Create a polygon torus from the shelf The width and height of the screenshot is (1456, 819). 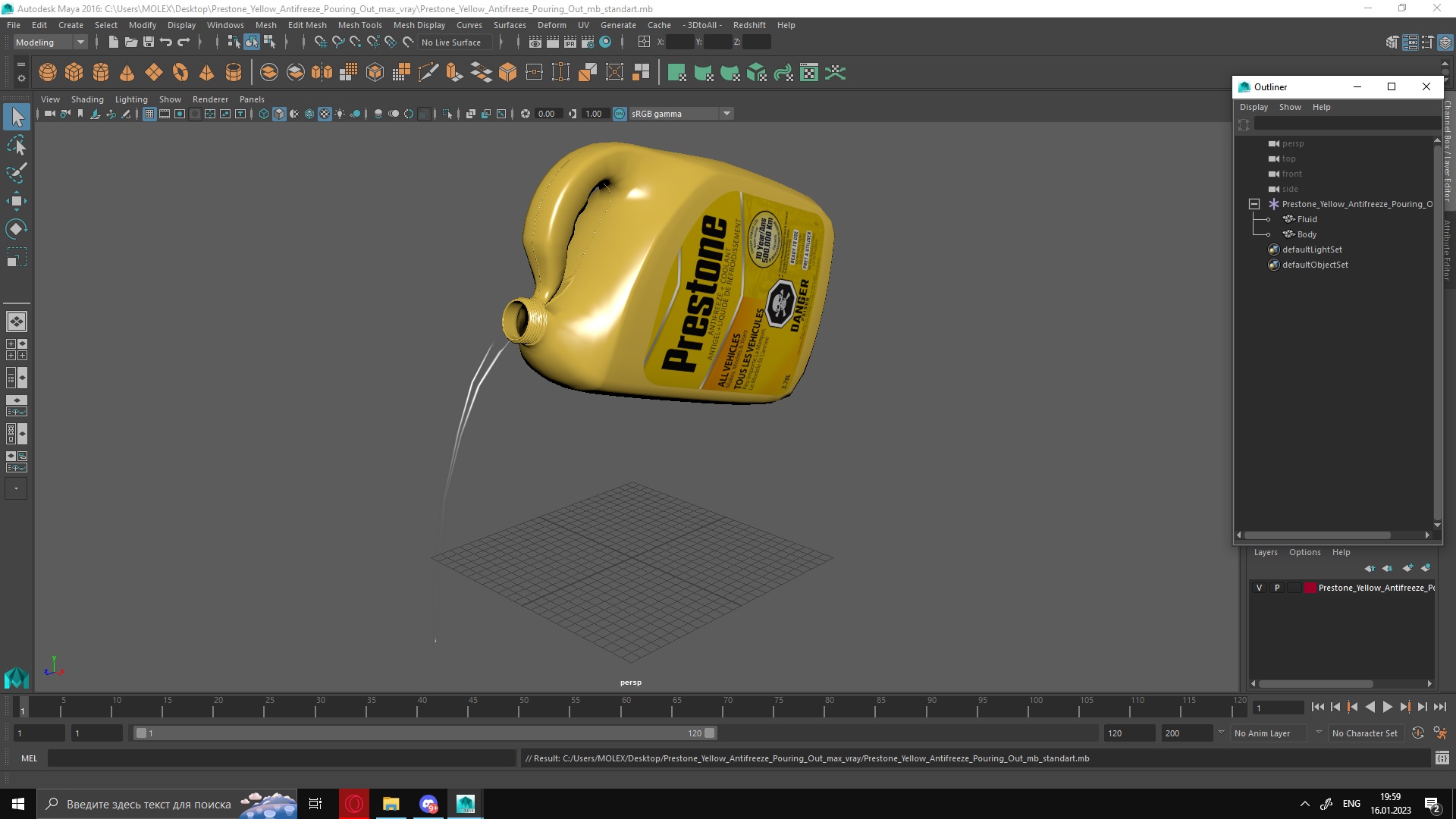[180, 73]
